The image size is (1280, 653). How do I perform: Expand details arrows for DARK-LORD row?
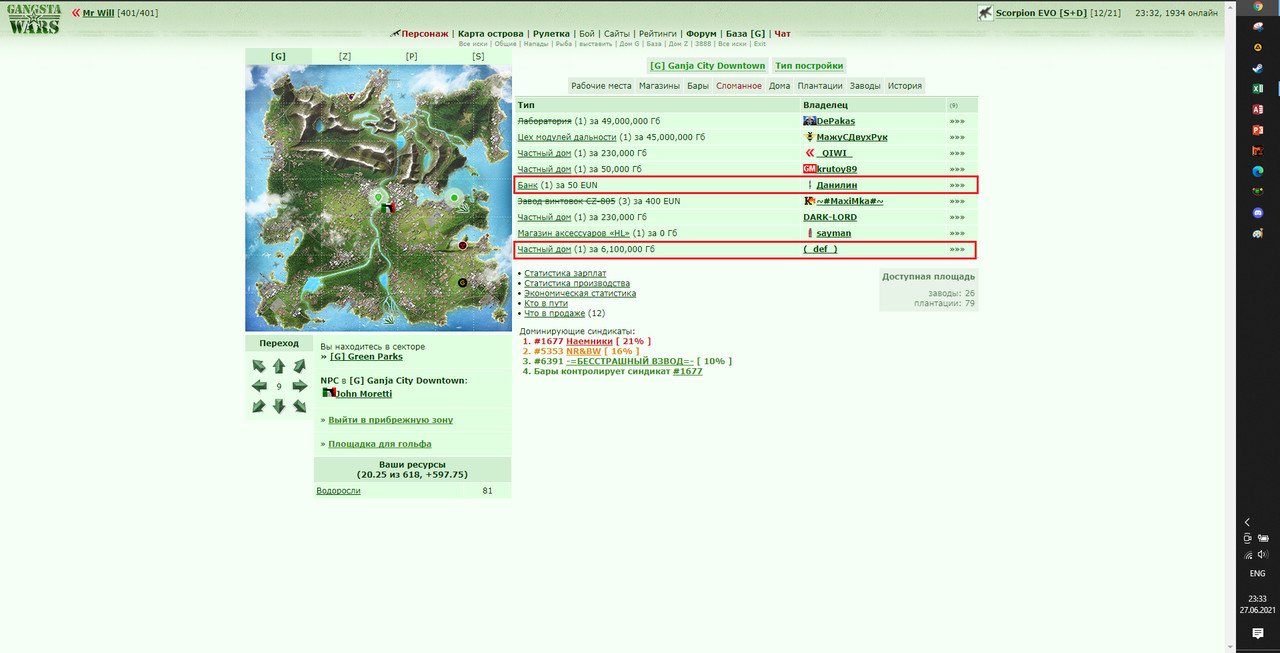click(x=957, y=217)
